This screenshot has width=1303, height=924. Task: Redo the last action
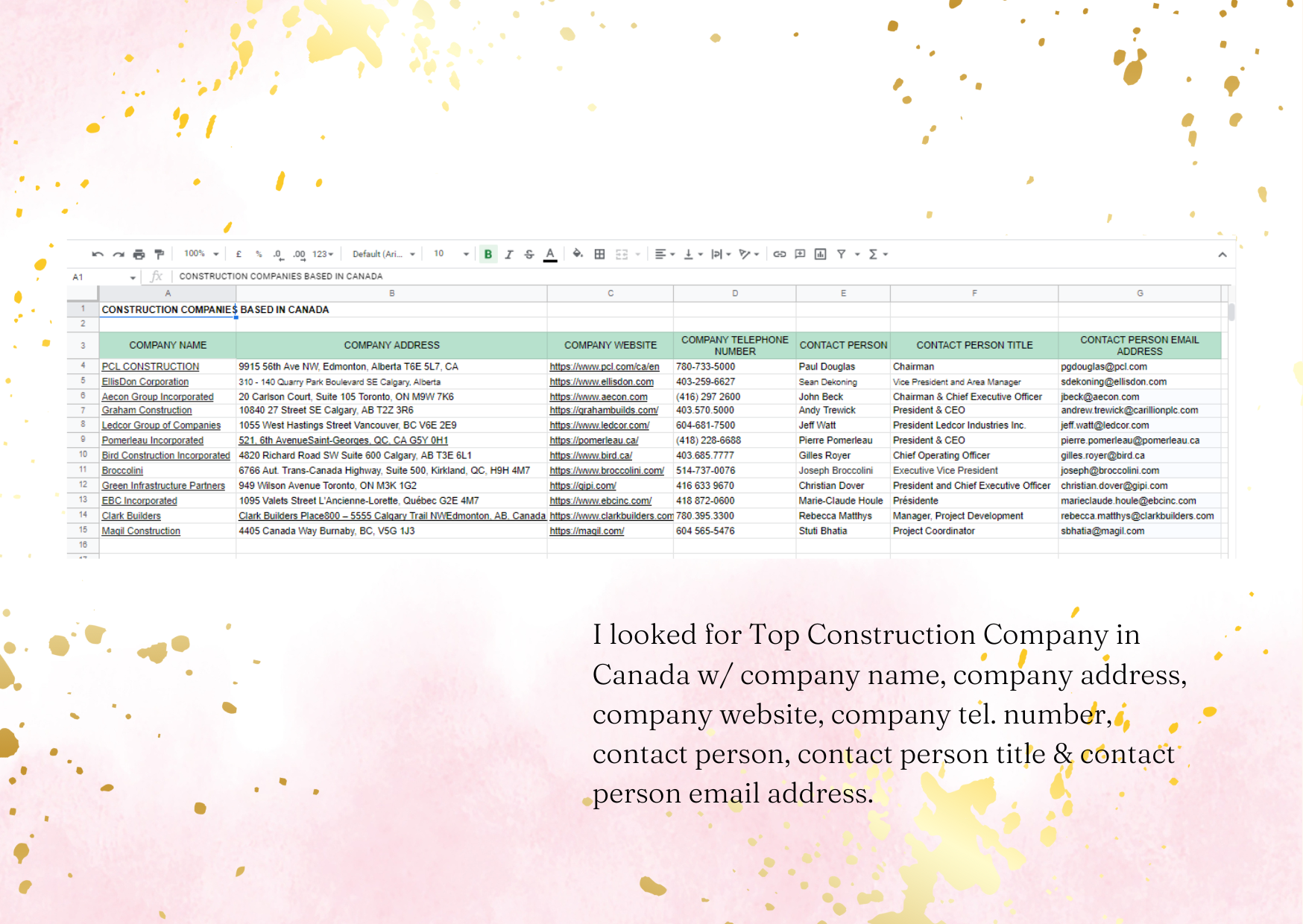click(118, 254)
